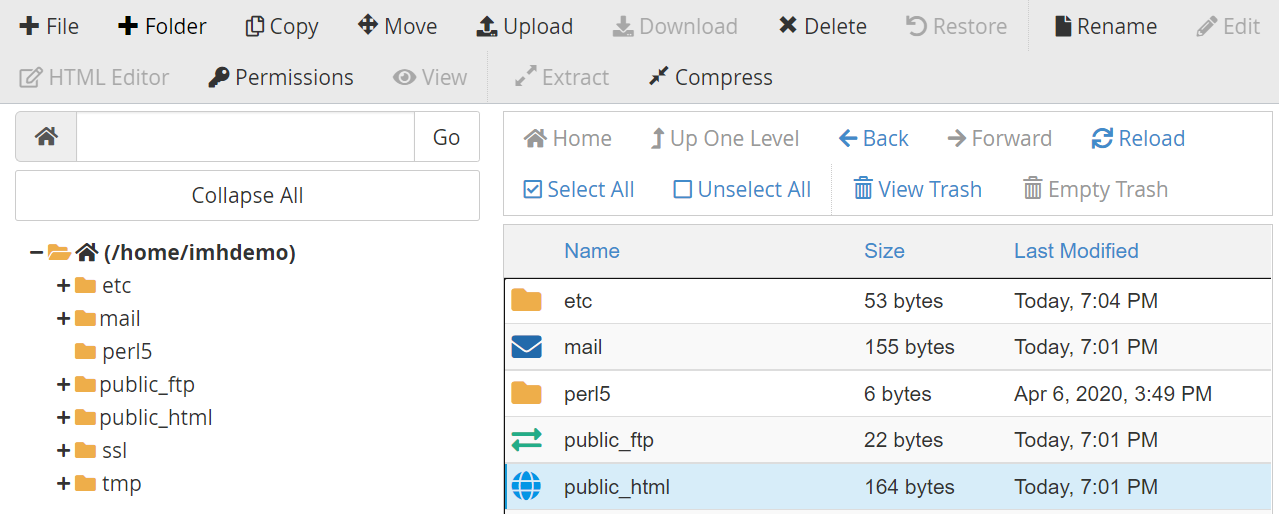This screenshot has width=1279, height=514.
Task: Click the Move toolbar button
Action: (x=397, y=26)
